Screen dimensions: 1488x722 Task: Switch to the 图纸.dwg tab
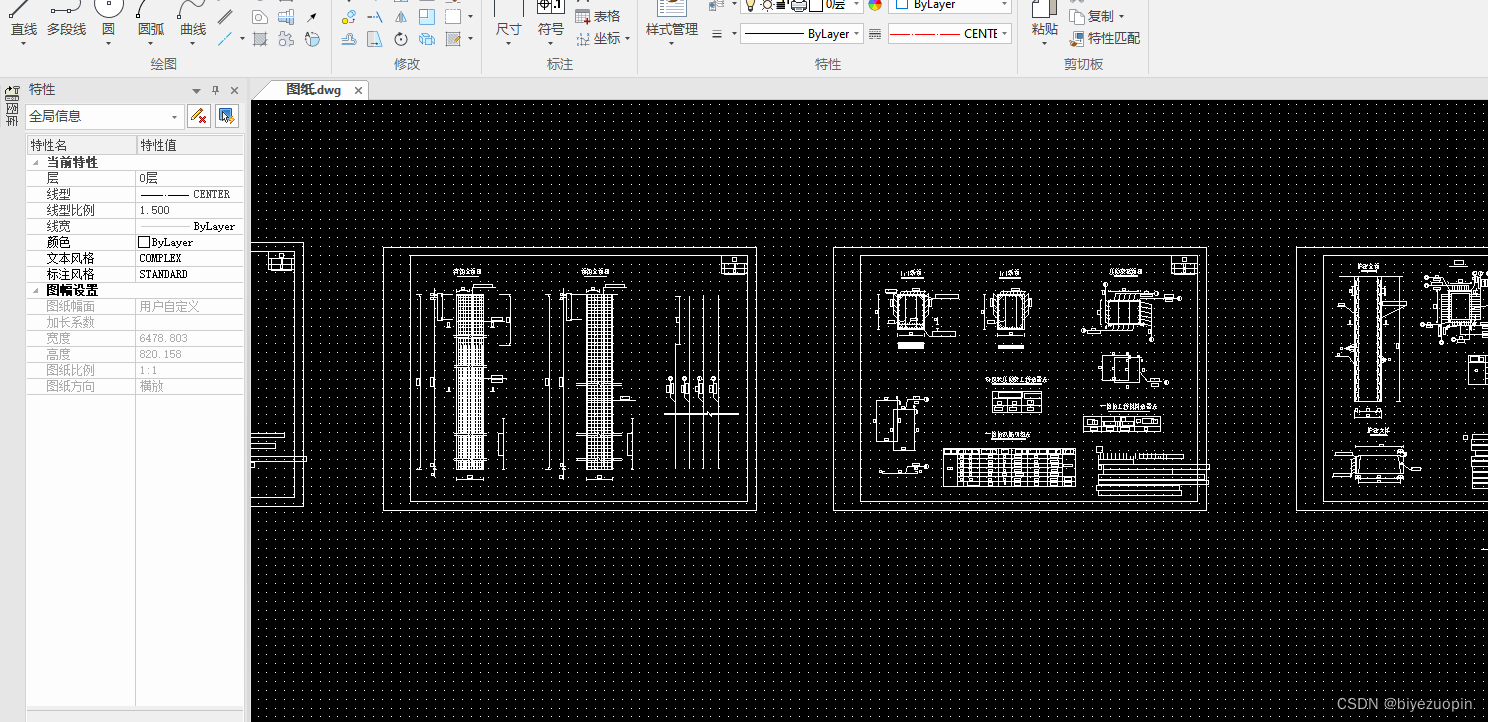pyautogui.click(x=313, y=90)
